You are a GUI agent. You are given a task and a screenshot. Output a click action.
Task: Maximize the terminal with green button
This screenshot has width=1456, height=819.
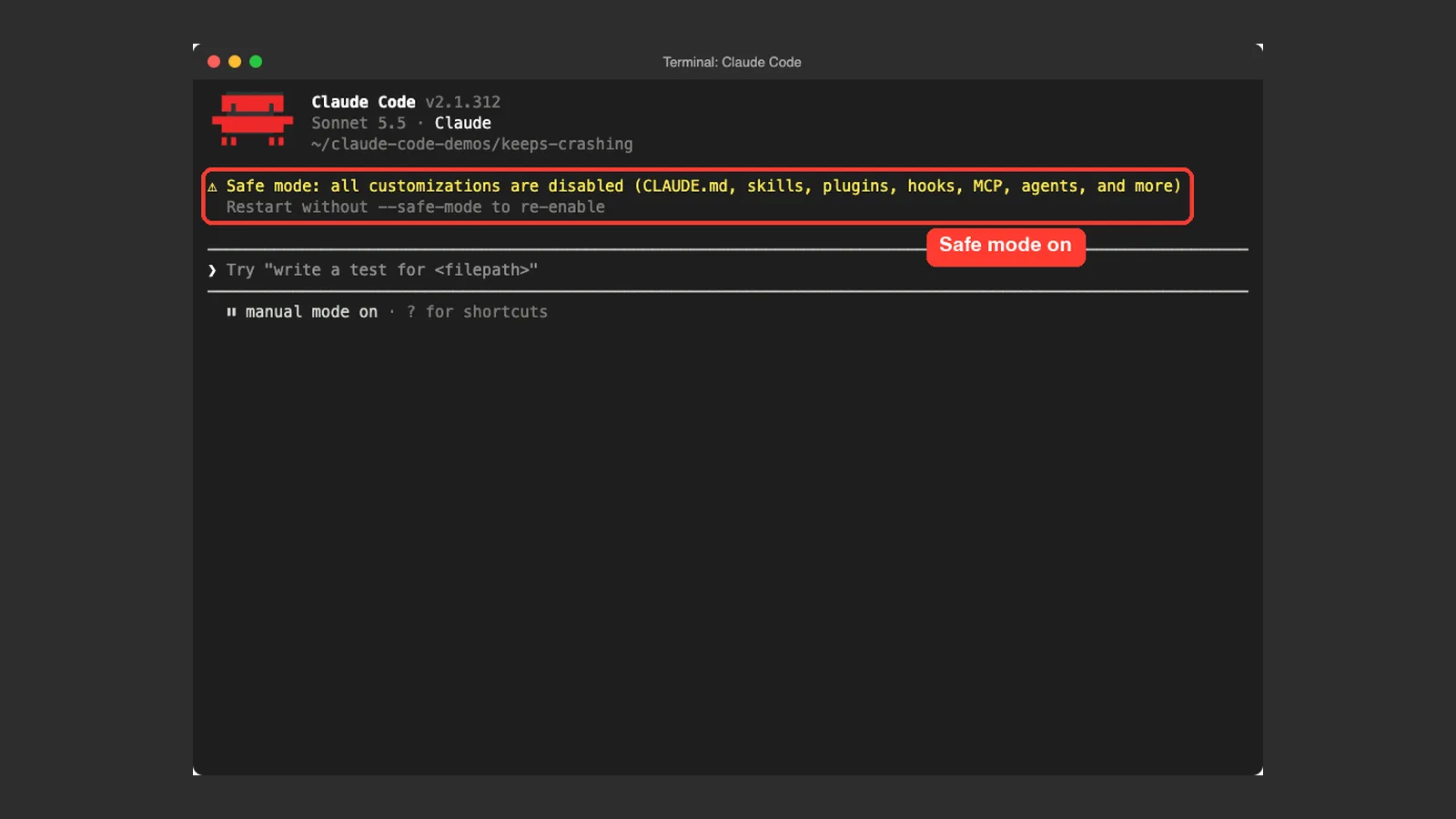256,62
